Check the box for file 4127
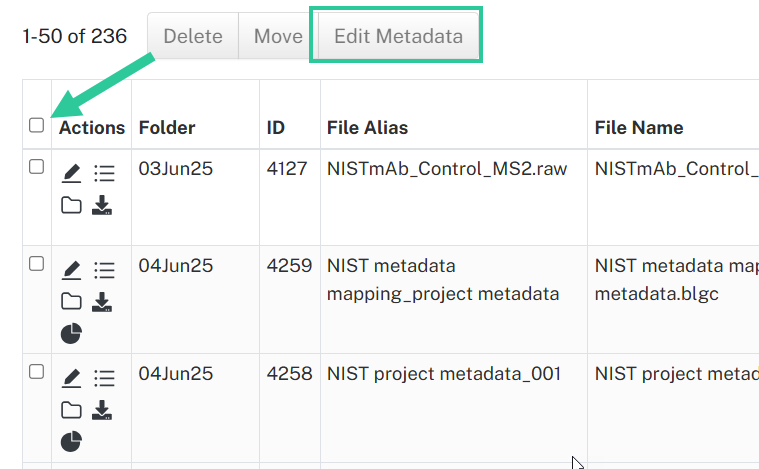 pos(36,166)
